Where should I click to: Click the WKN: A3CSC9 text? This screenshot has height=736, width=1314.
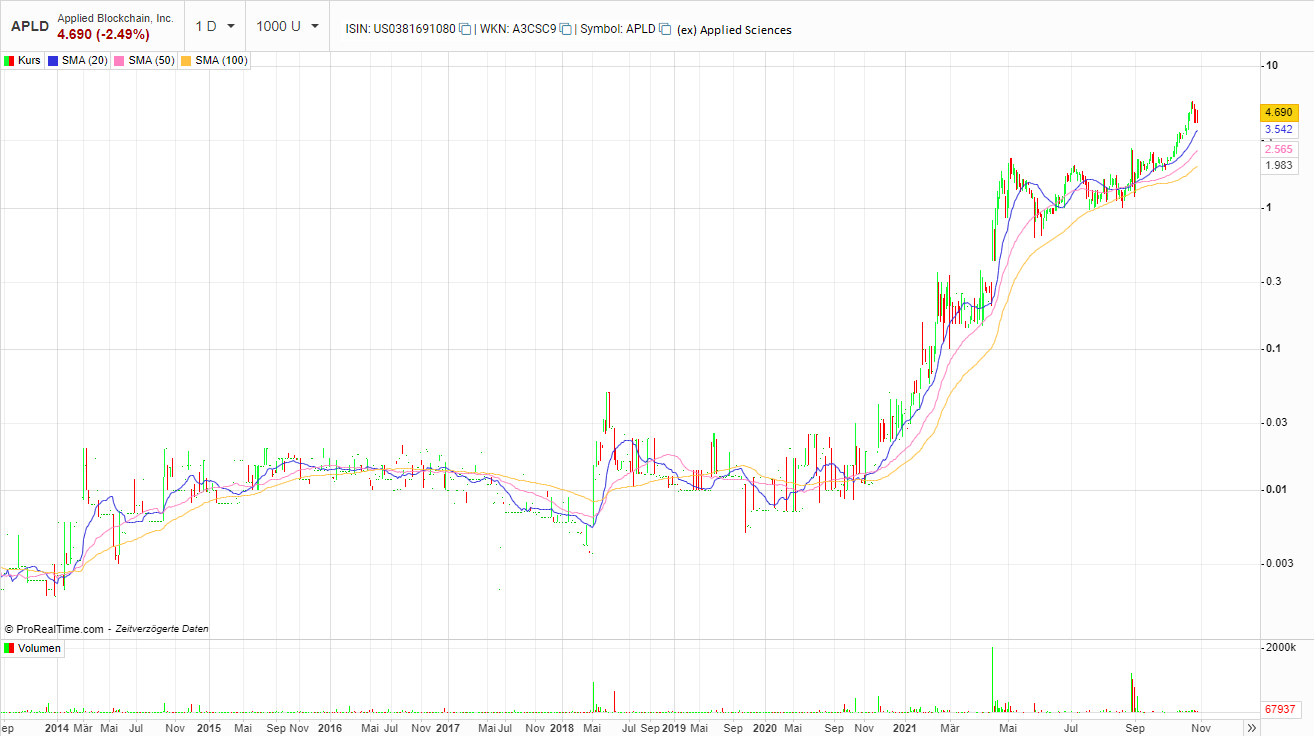[518, 30]
